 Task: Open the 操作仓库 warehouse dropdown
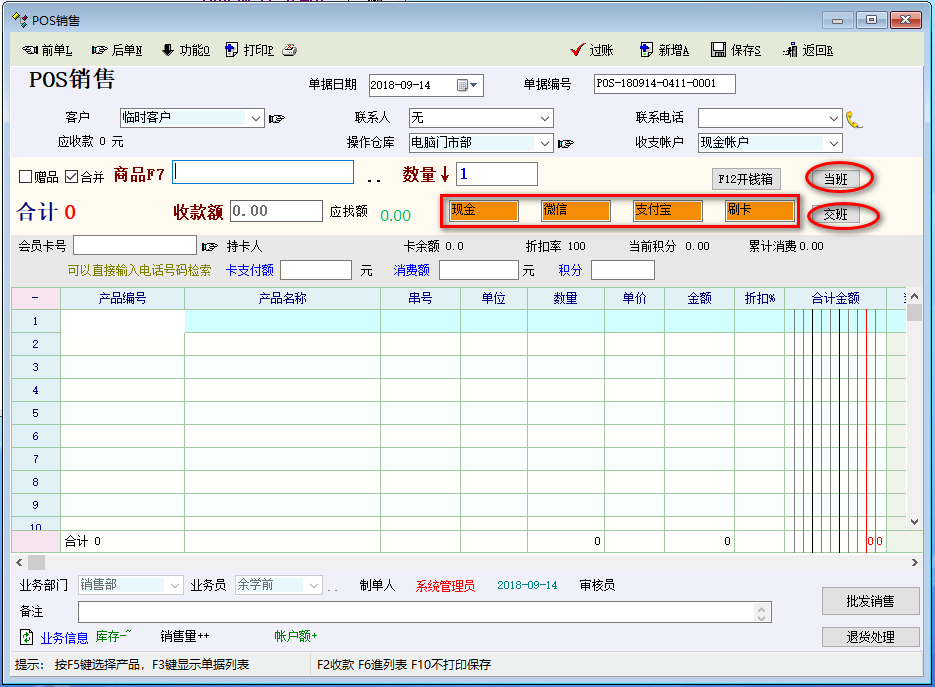pyautogui.click(x=544, y=143)
